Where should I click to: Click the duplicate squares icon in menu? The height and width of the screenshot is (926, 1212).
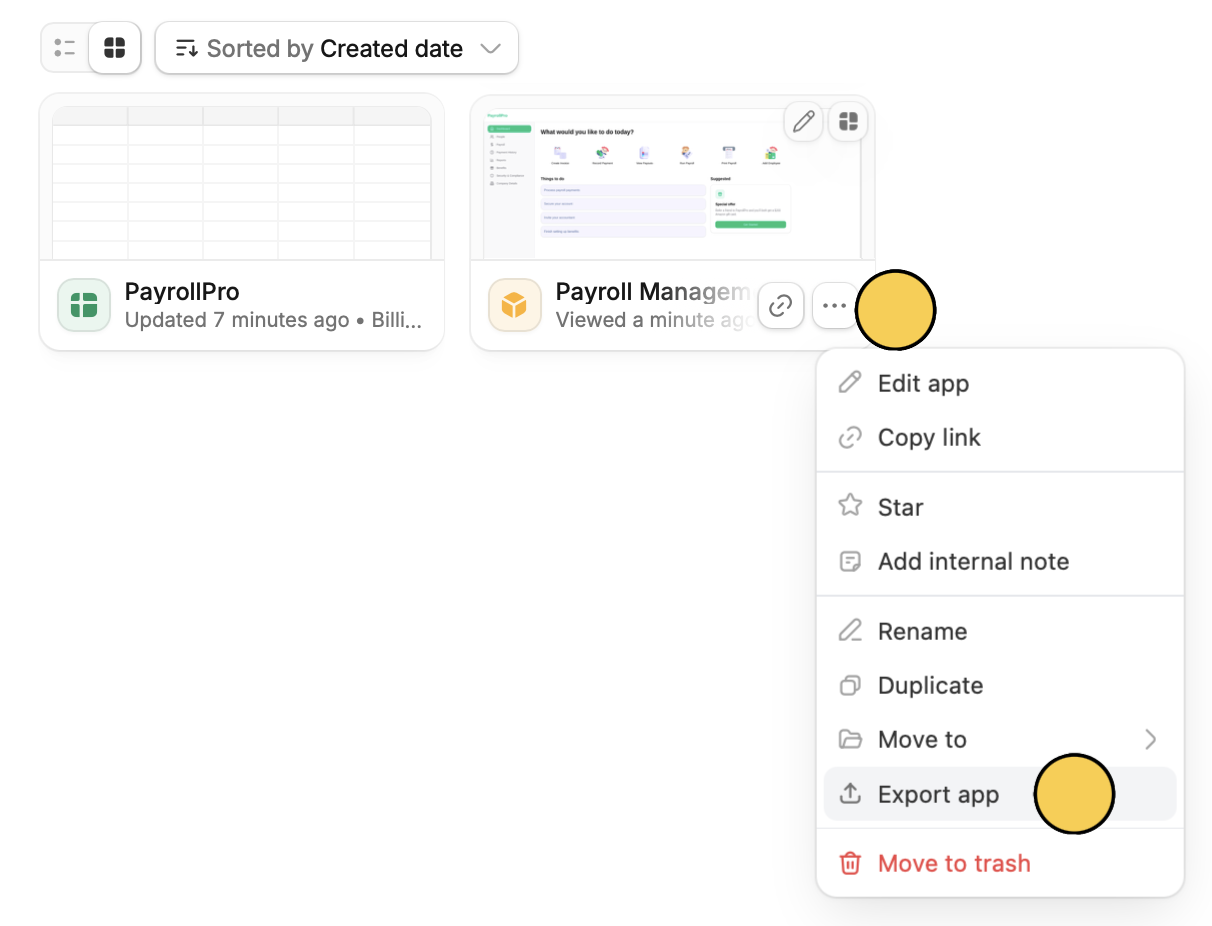pyautogui.click(x=850, y=685)
